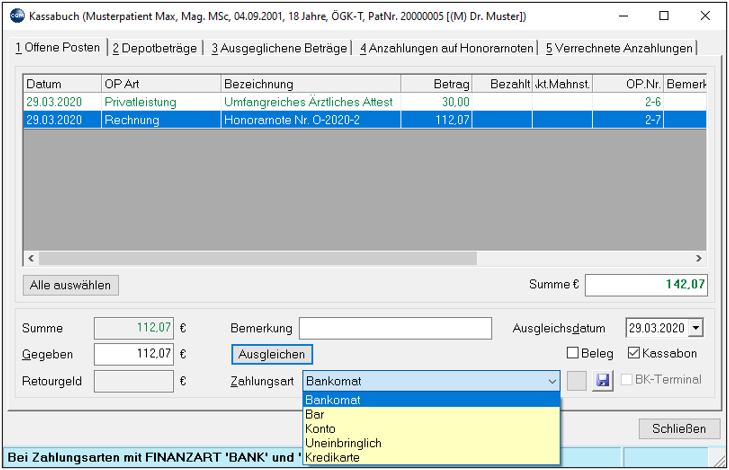Collapse the Zahlungsart combo box
The height and width of the screenshot is (470, 729).
552,381
